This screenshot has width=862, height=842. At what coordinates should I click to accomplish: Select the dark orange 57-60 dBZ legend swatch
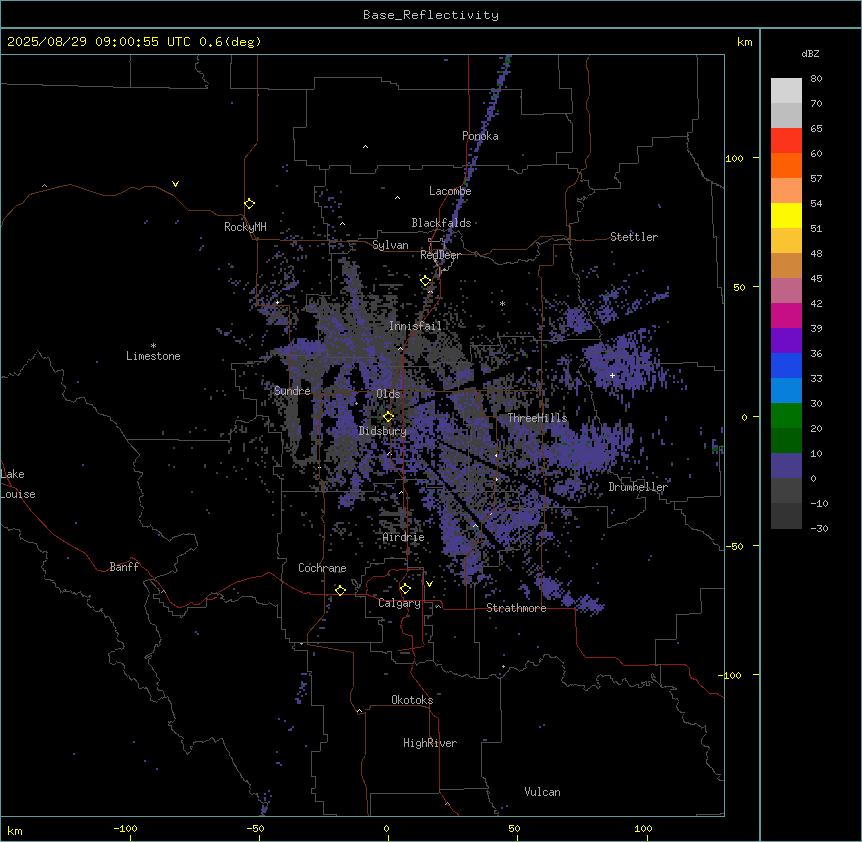(x=786, y=165)
